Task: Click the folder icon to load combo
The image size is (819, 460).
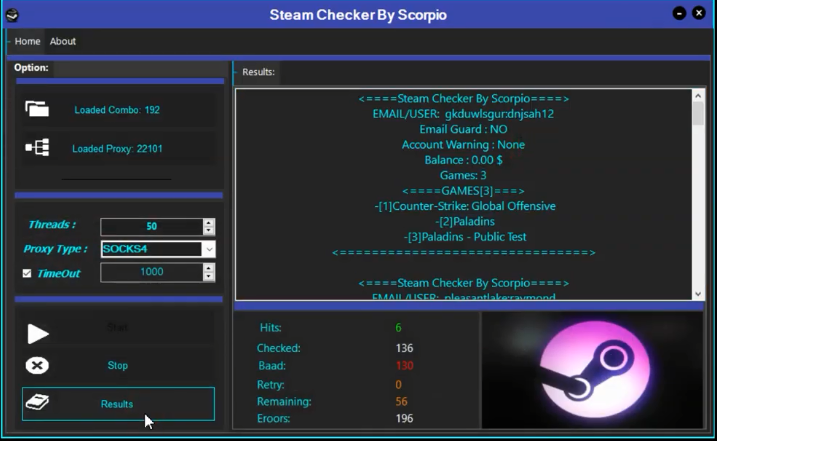Action: coord(37,109)
